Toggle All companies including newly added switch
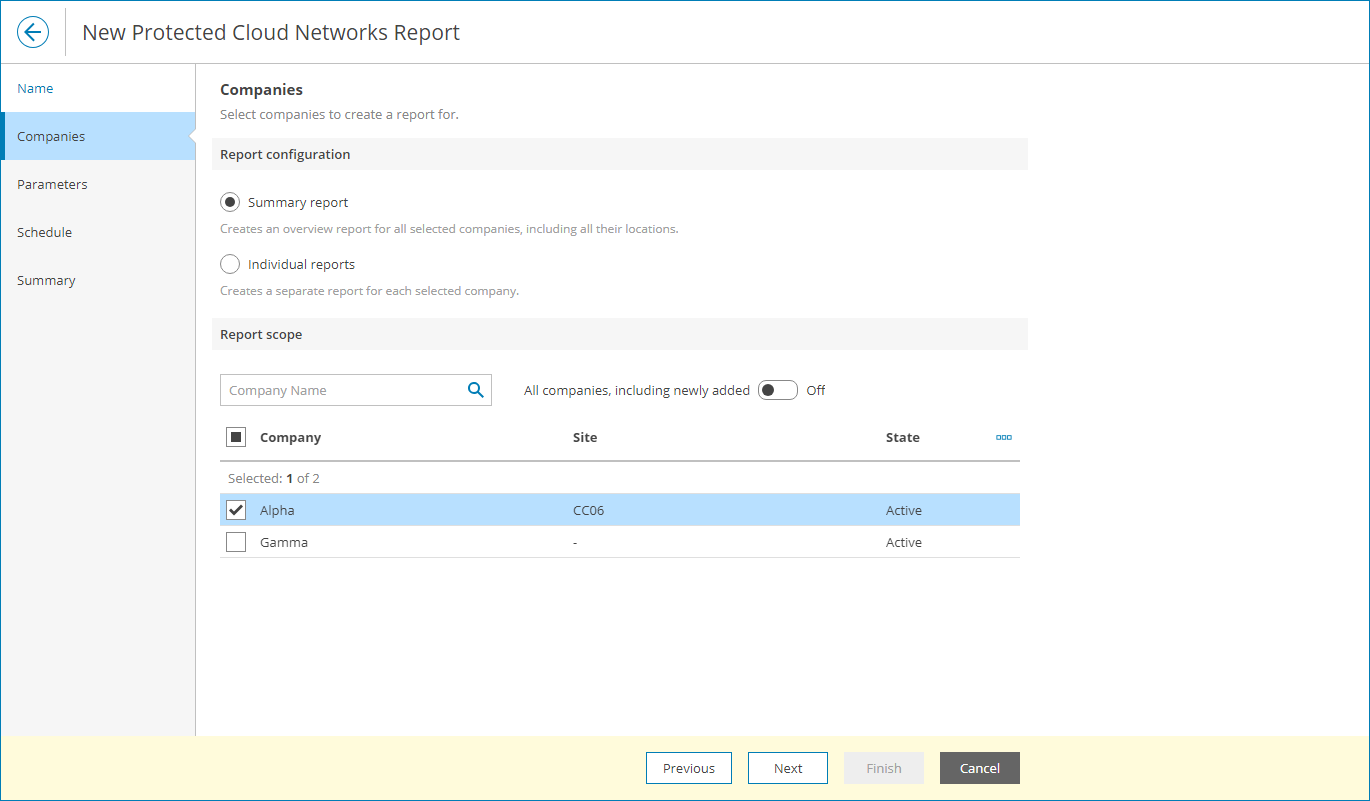Screen dimensions: 1370x801 click(778, 390)
